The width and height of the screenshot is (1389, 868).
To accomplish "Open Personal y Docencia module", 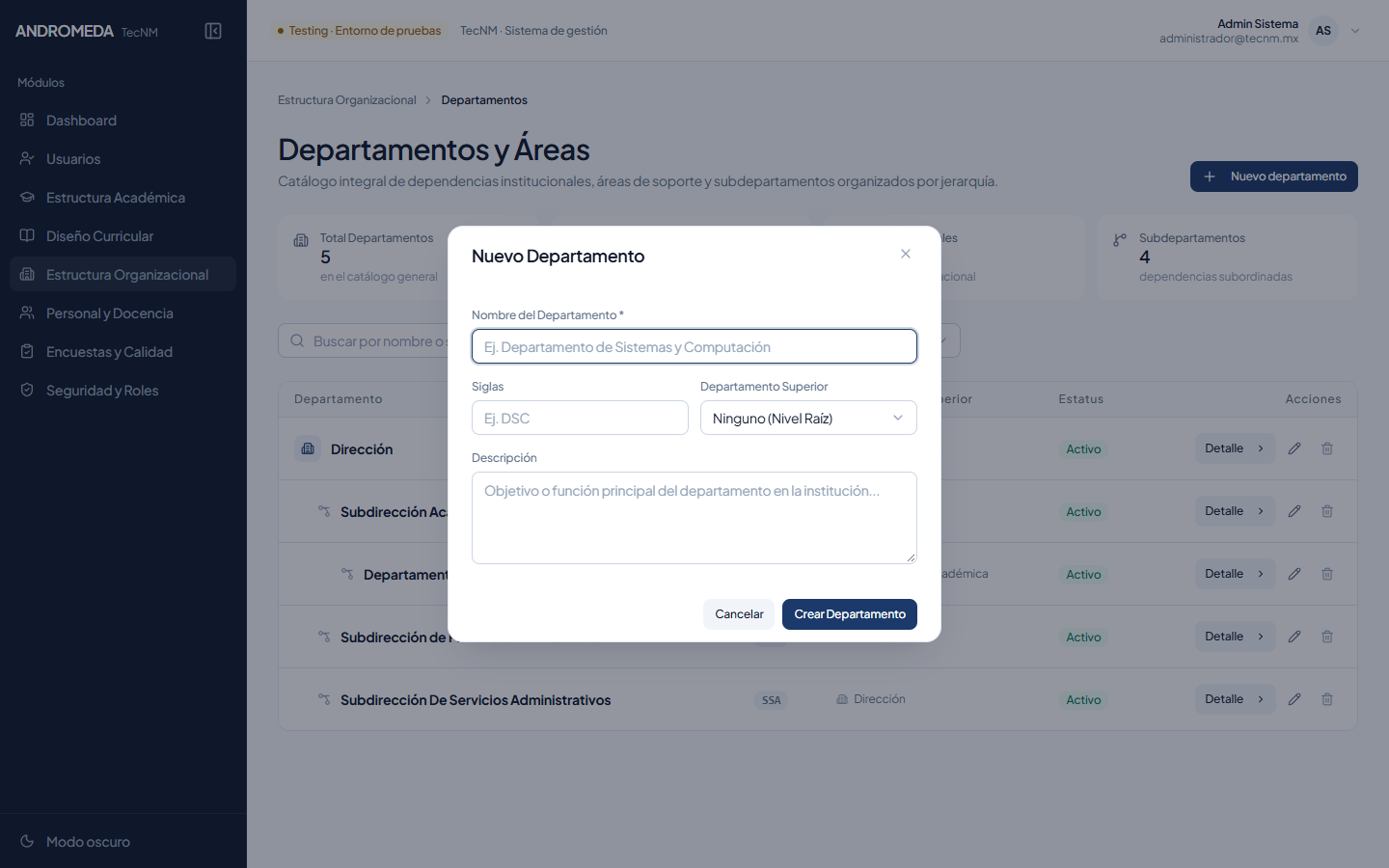I will pos(123,313).
